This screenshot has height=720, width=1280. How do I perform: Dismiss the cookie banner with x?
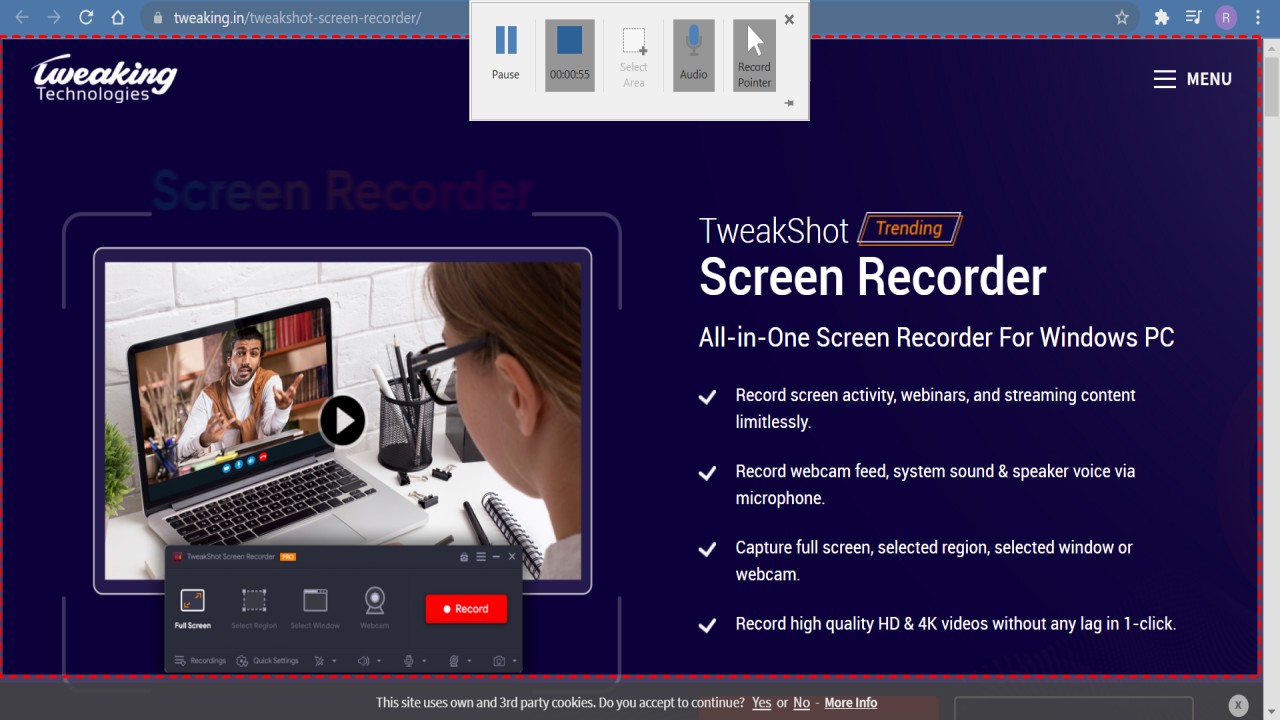pyautogui.click(x=1238, y=704)
